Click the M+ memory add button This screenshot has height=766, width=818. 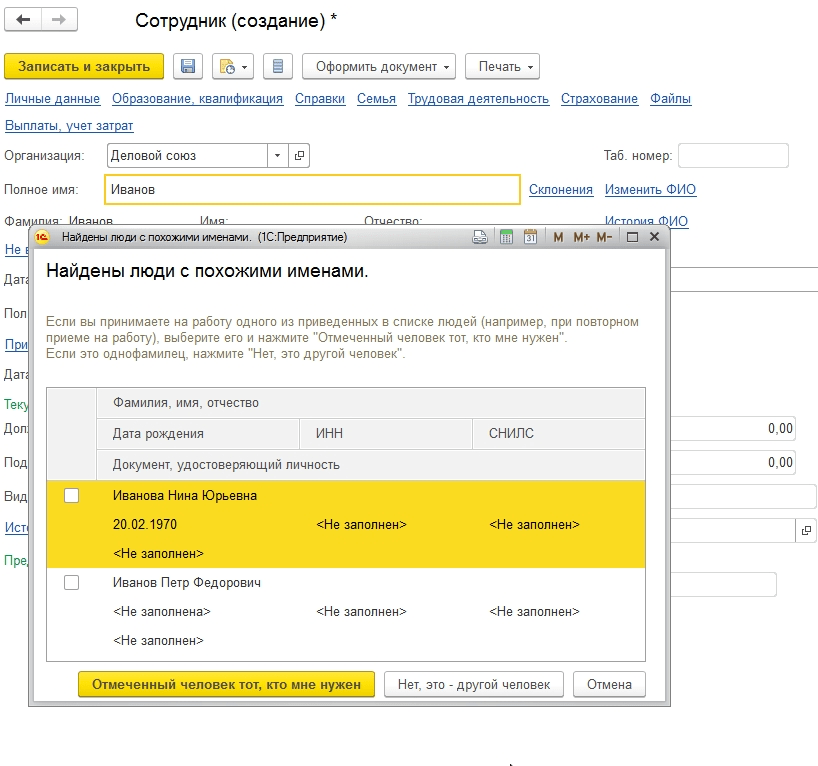pyautogui.click(x=581, y=237)
